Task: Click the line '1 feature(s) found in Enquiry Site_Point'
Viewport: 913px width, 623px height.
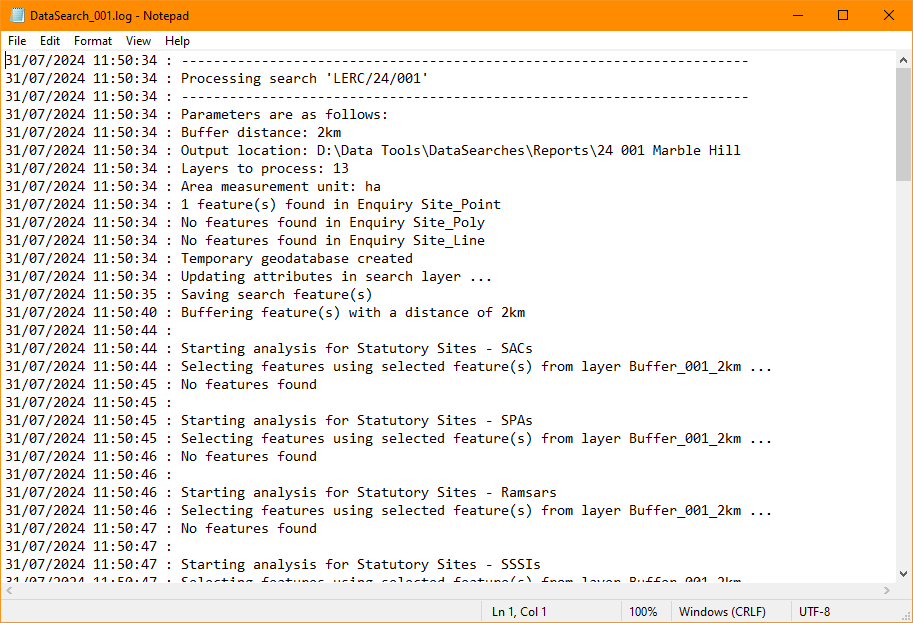Action: click(x=341, y=204)
